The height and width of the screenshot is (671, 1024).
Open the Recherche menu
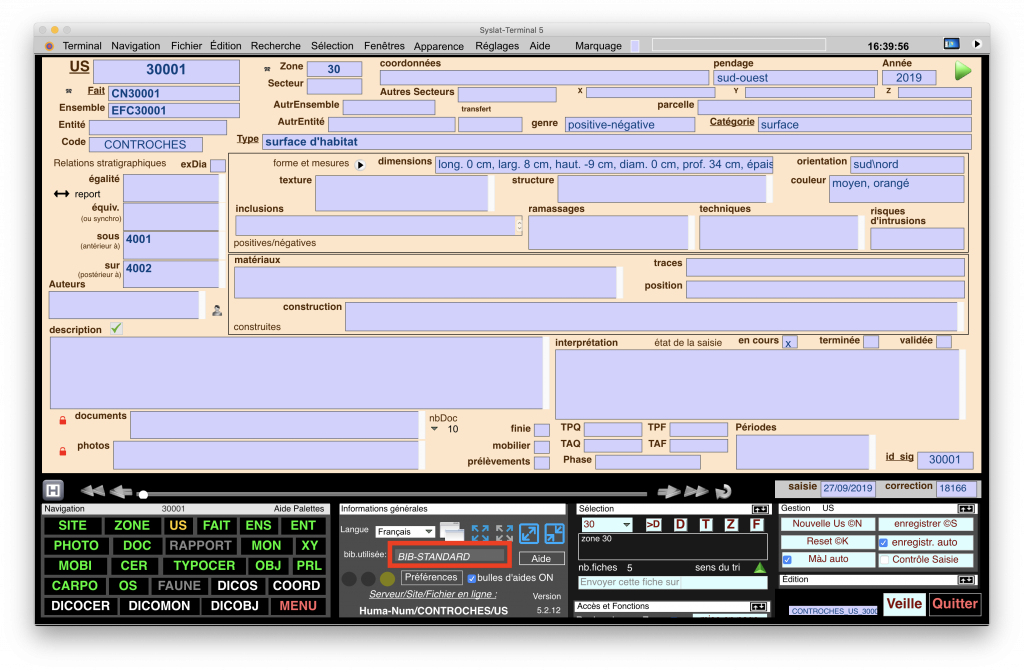point(276,46)
